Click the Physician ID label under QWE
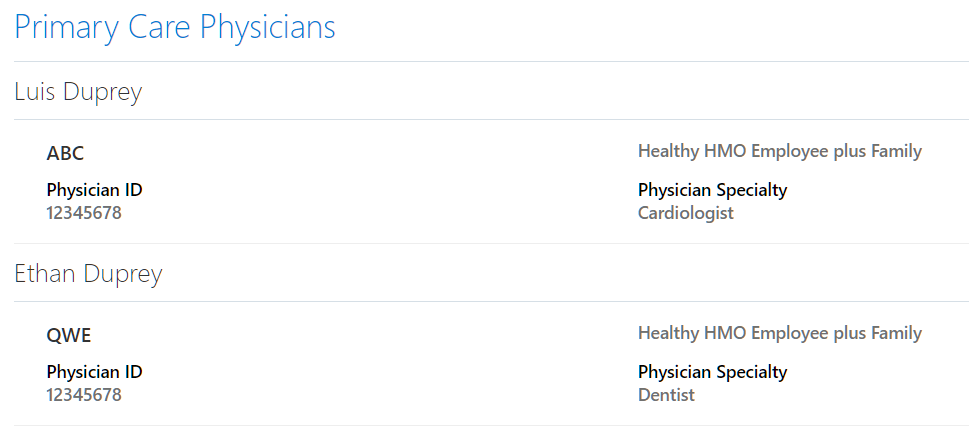969x431 pixels. point(94,372)
